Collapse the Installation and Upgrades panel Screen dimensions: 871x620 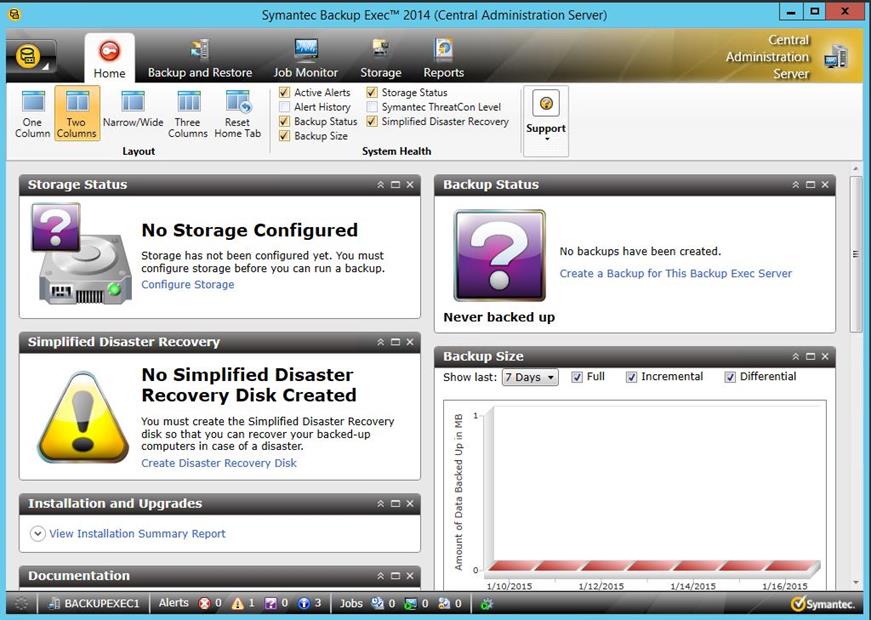(x=381, y=504)
